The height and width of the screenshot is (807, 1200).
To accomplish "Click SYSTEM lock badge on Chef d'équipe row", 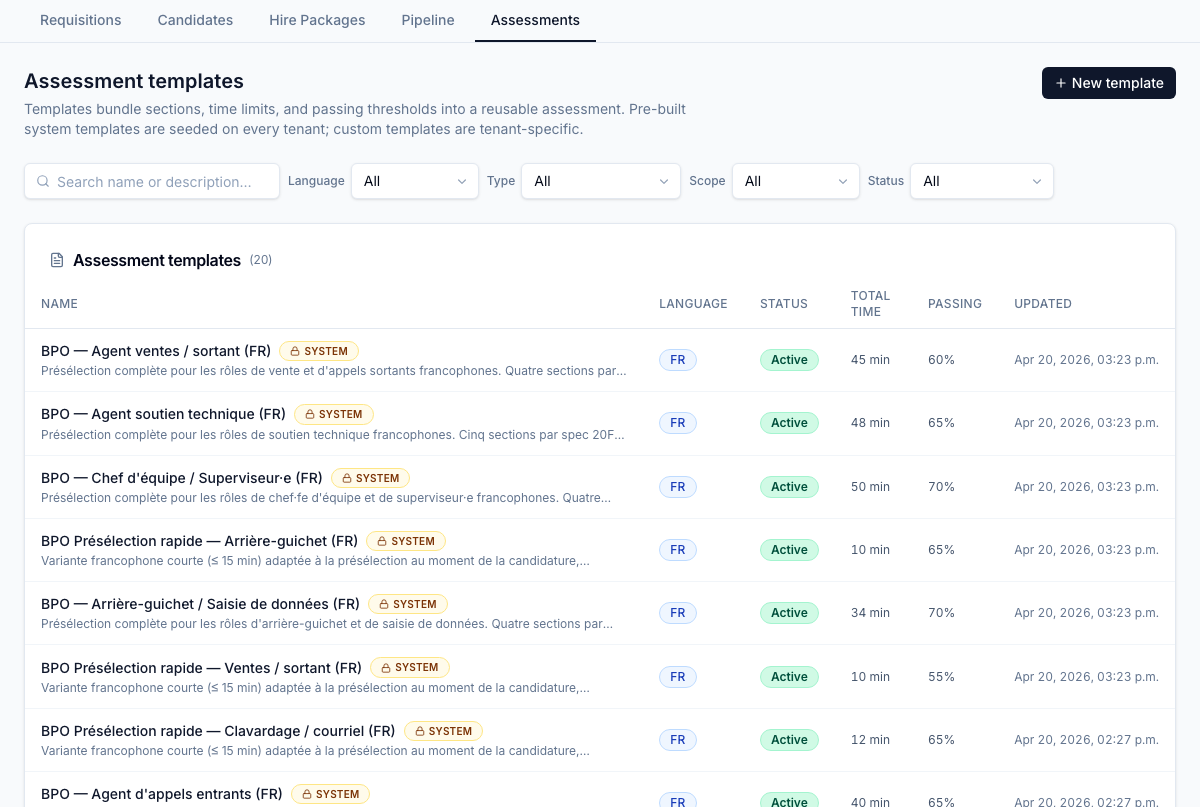I will coord(371,478).
